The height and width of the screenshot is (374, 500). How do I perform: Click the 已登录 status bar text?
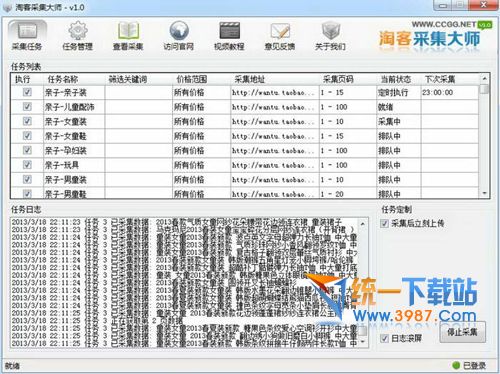pos(474,366)
